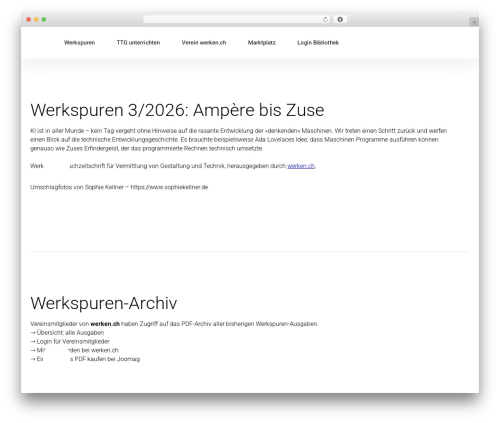
Task: Click the Umschlagfotos von Sophie Kellner line
Action: (x=119, y=187)
